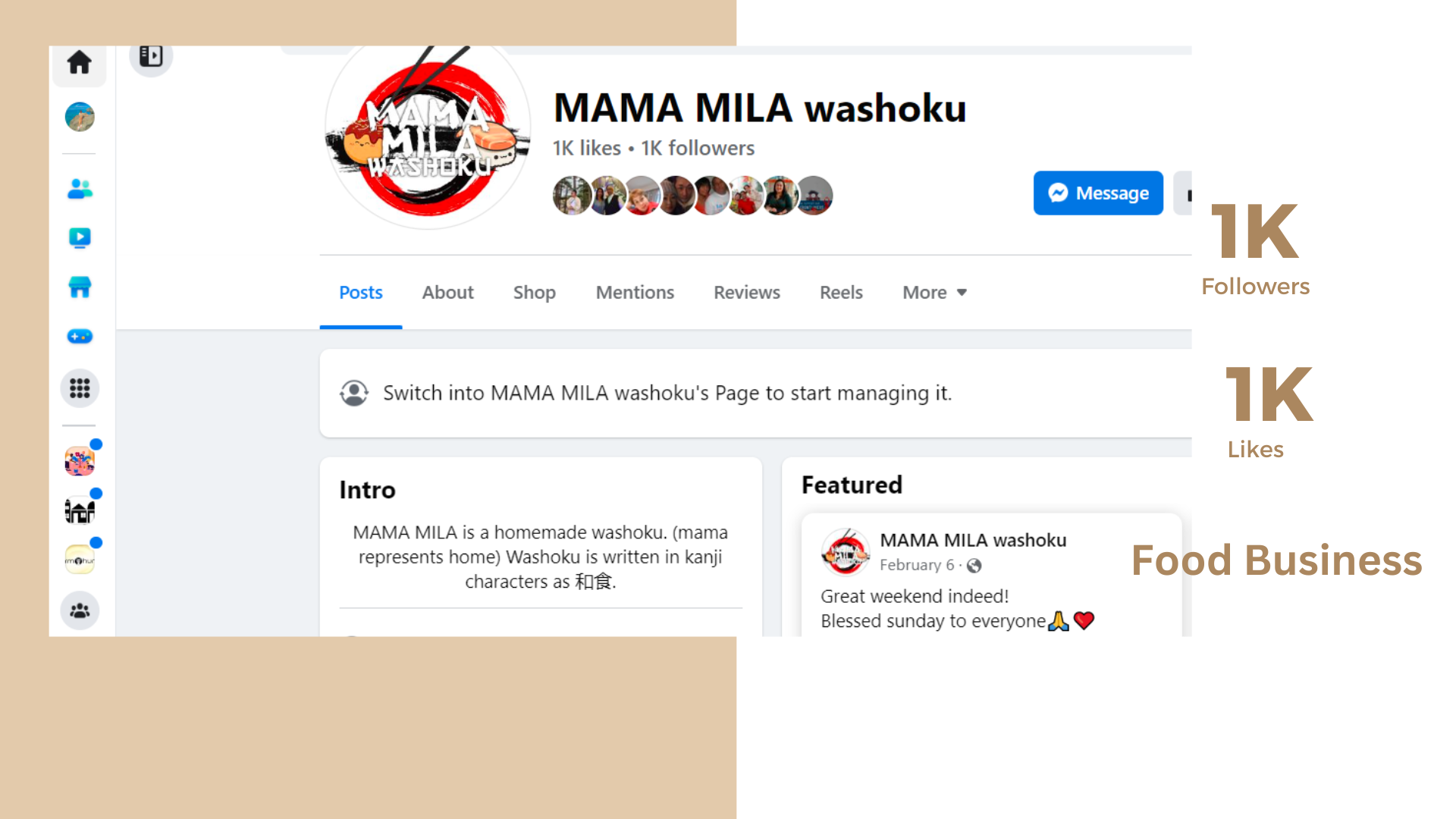Collapse the sidebar panel icon
Screen dimensions: 1456x819
click(x=151, y=57)
